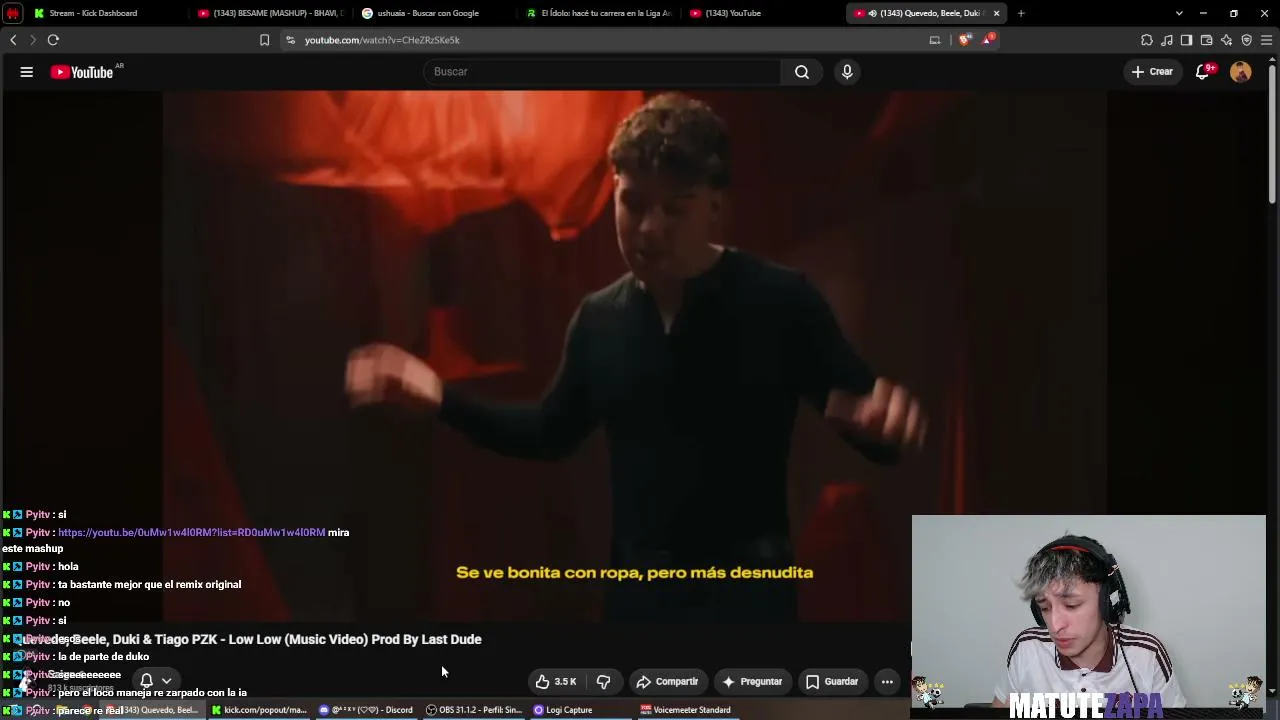Start voice search with the microphone
The image size is (1280, 720).
(x=847, y=72)
